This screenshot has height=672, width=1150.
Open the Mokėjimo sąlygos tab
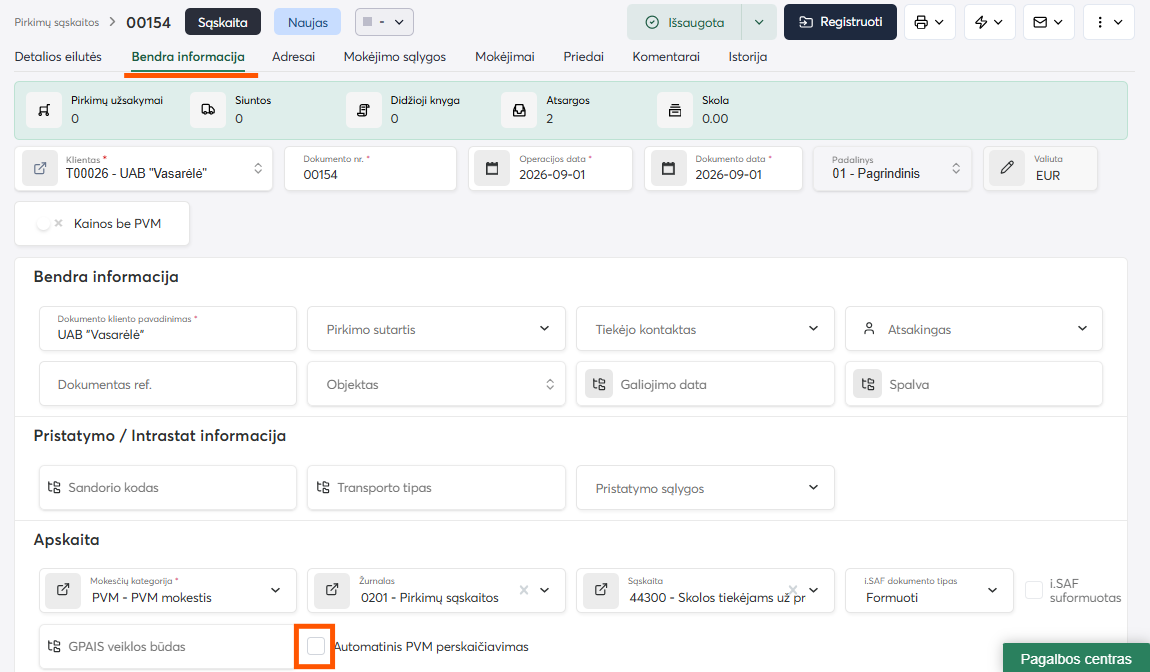(395, 56)
